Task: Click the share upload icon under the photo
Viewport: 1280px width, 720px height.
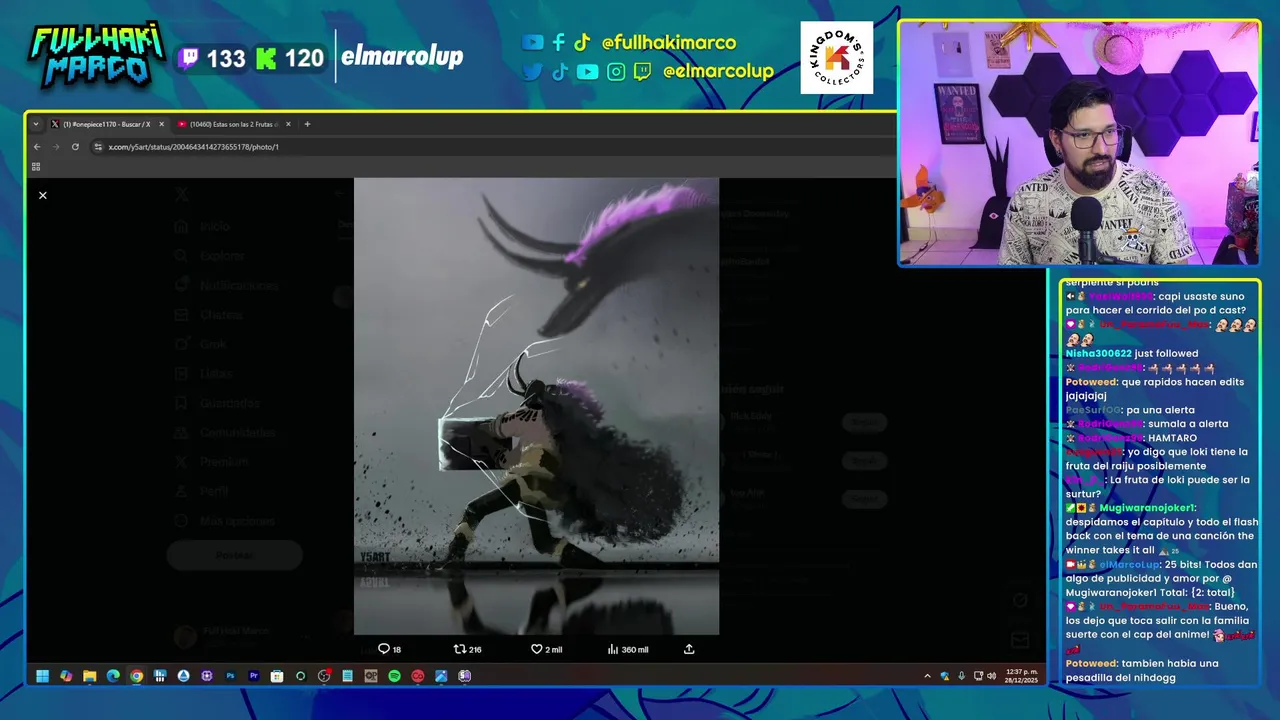Action: click(689, 649)
